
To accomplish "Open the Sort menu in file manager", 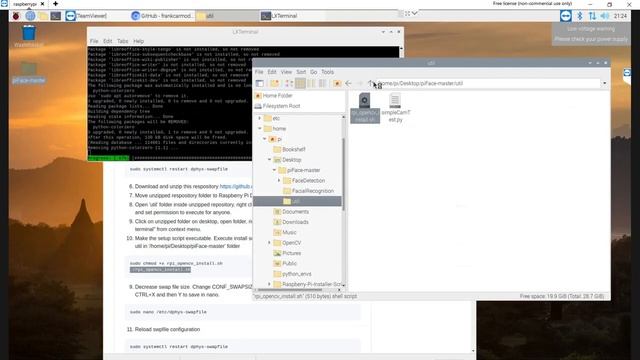I will [x=301, y=72].
